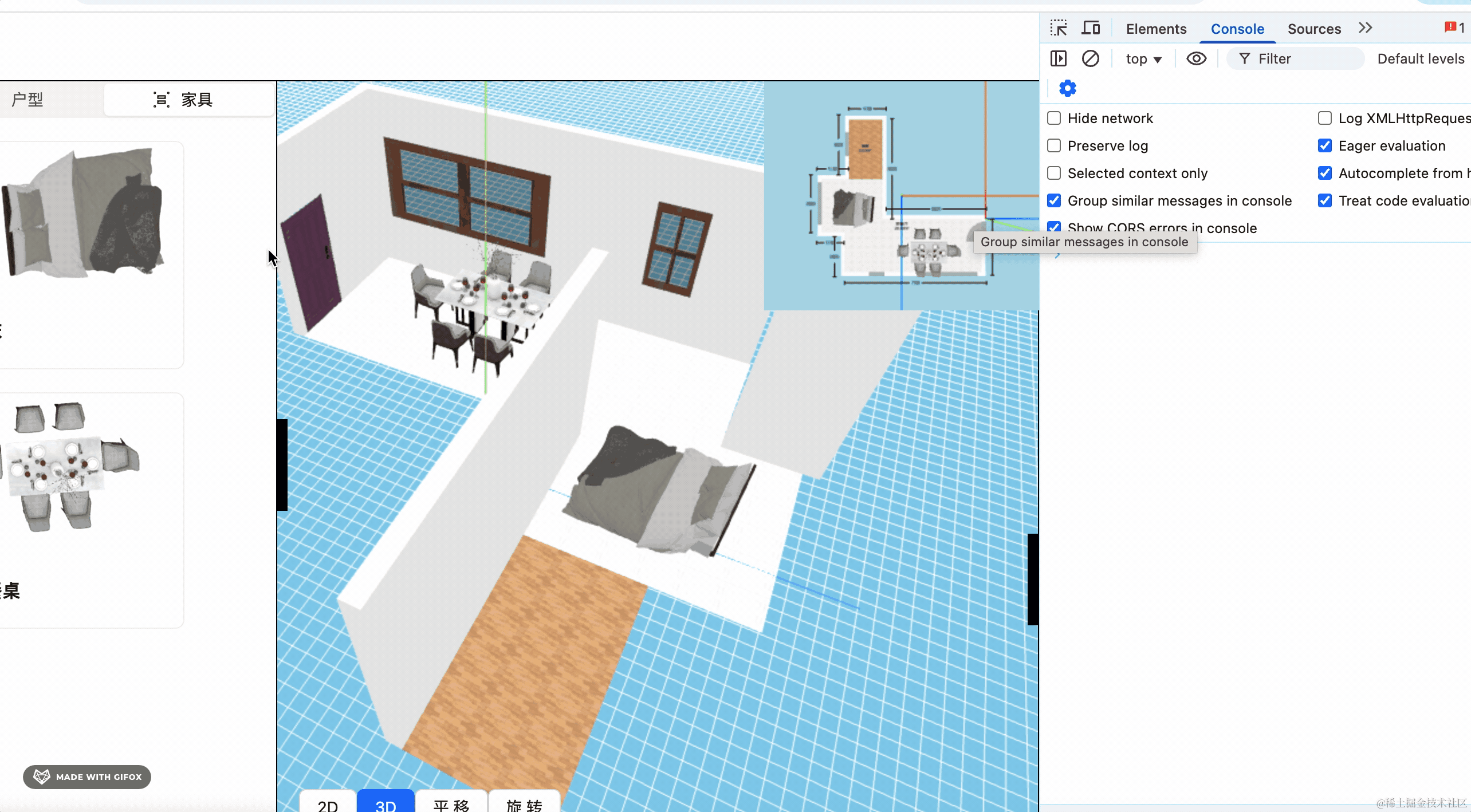Uncheck Eager evaluation checkbox
This screenshot has height=812, width=1471.
coord(1325,145)
